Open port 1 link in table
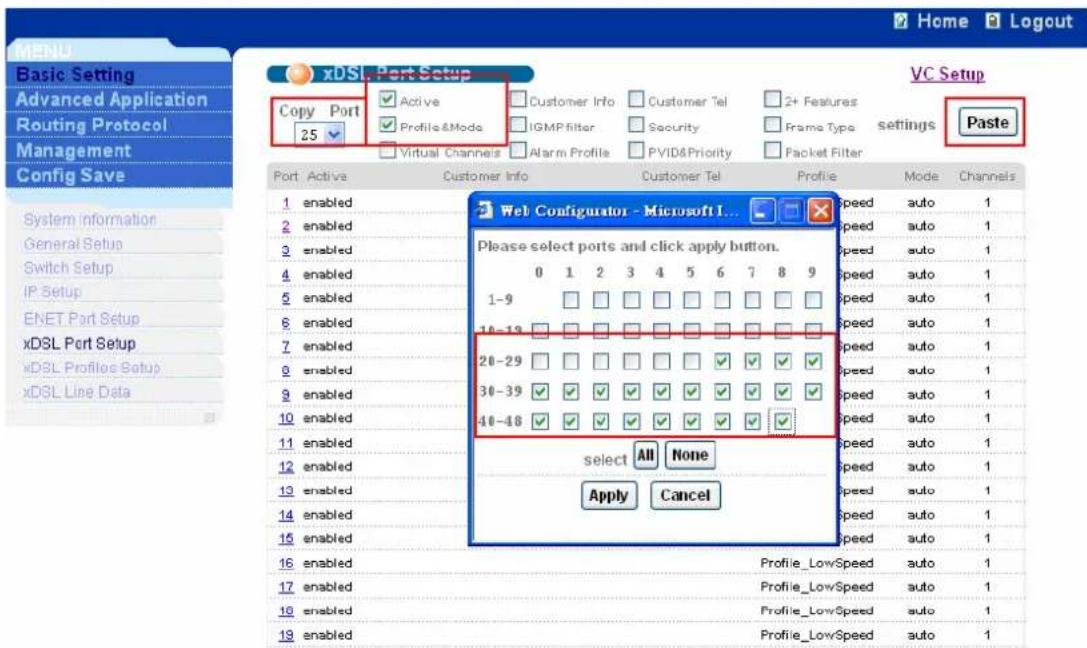1087x648 pixels. [x=286, y=203]
